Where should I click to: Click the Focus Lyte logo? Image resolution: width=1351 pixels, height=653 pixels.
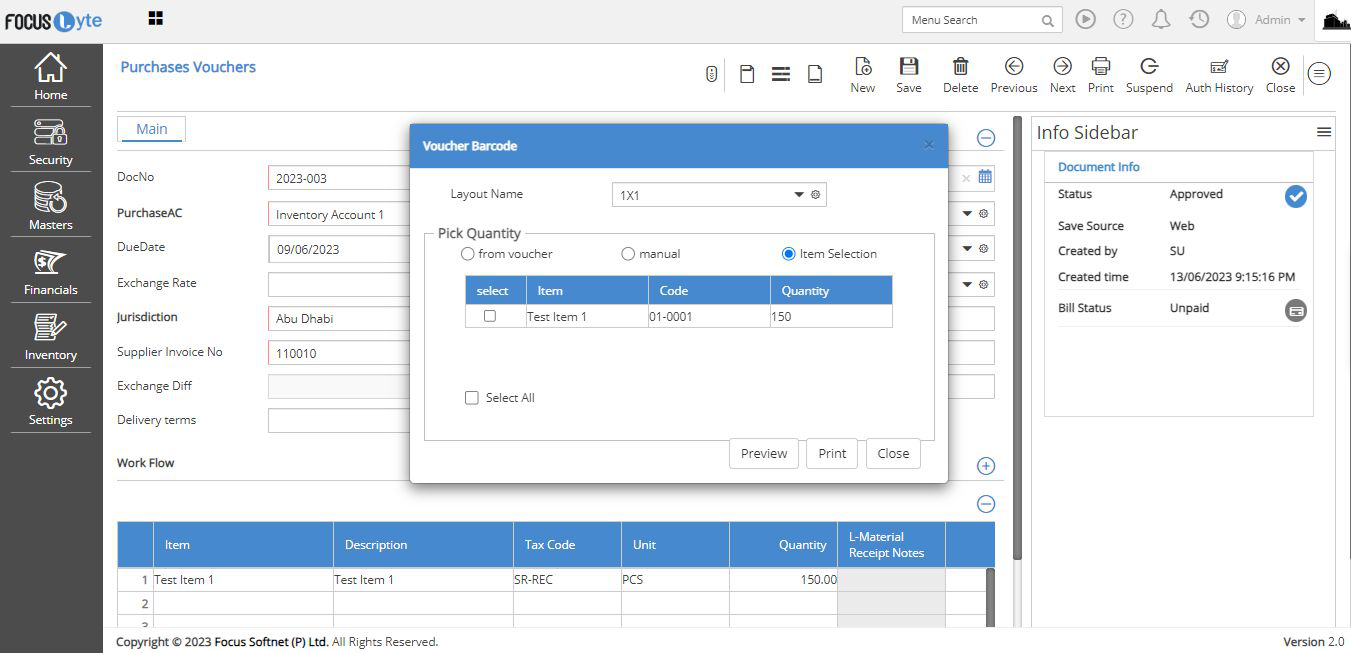54,21
